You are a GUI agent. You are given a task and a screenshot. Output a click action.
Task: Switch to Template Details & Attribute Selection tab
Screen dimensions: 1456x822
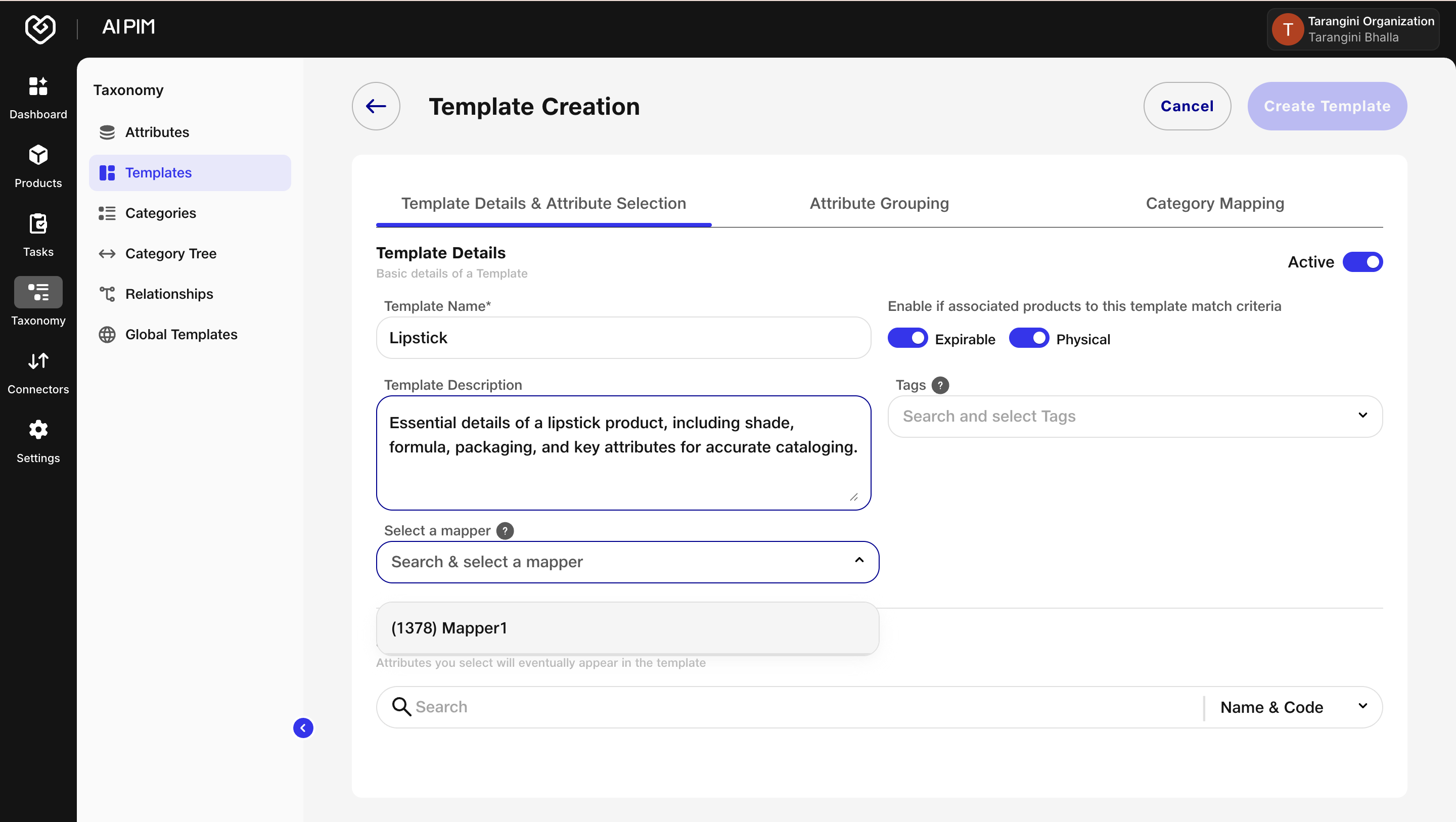544,204
